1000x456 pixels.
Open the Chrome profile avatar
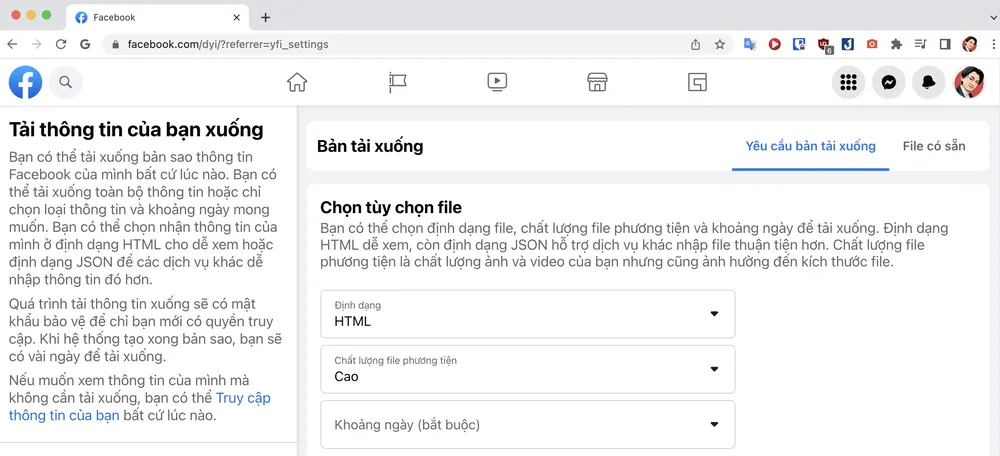click(x=969, y=44)
